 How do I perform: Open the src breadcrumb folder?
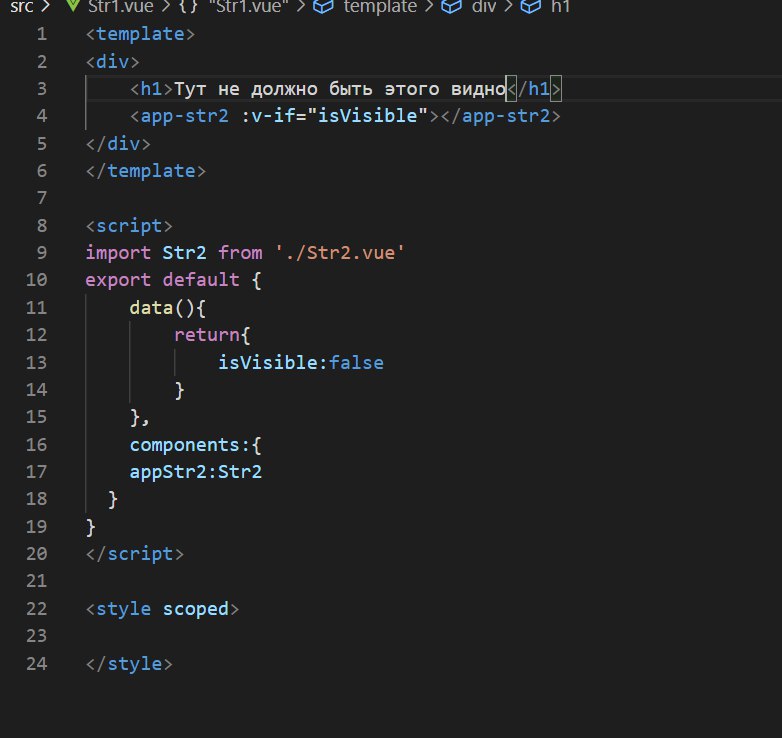click(x=21, y=6)
